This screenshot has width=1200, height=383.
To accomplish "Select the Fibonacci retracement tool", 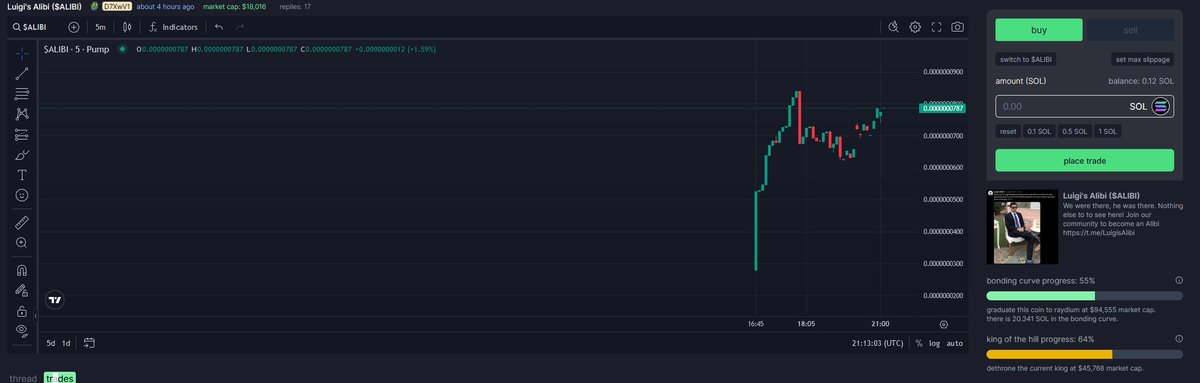I will [x=22, y=94].
